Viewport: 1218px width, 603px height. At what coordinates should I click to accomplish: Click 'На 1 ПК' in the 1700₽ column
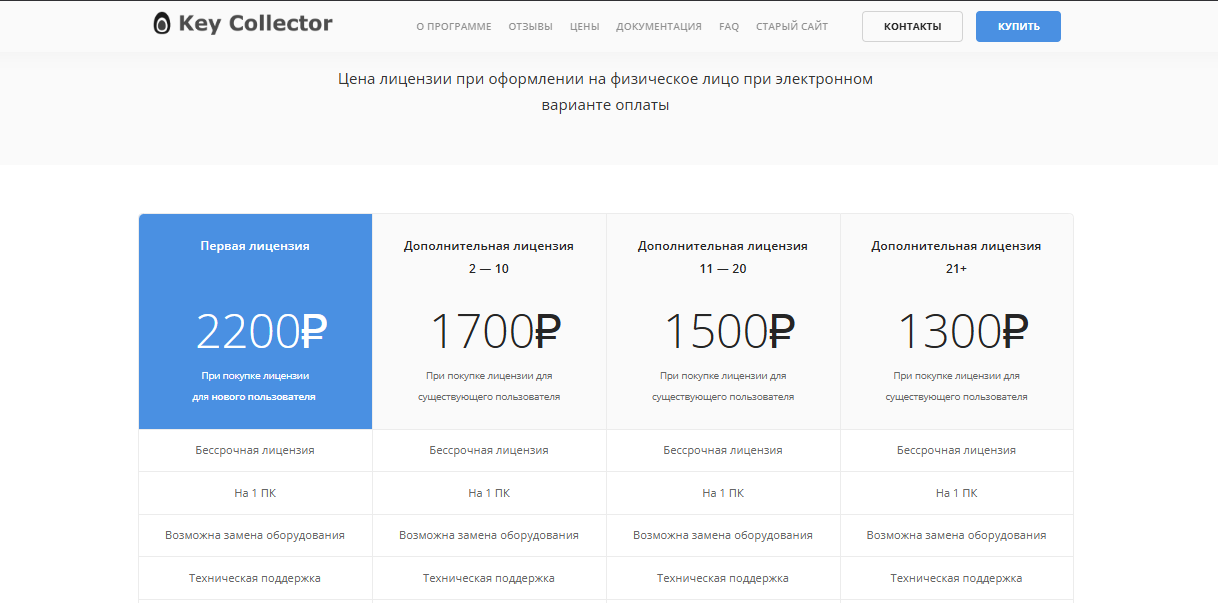[489, 493]
